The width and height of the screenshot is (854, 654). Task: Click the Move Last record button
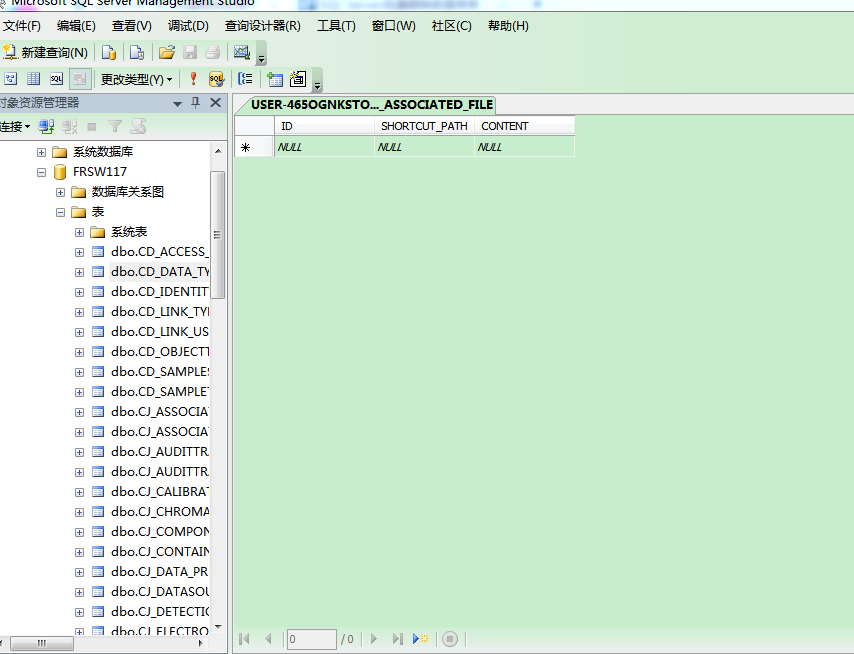[x=398, y=639]
